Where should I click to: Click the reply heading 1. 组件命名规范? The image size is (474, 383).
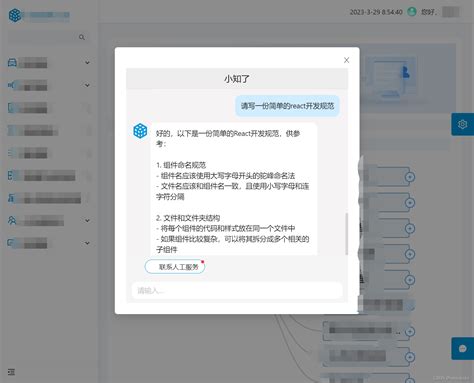pos(181,165)
